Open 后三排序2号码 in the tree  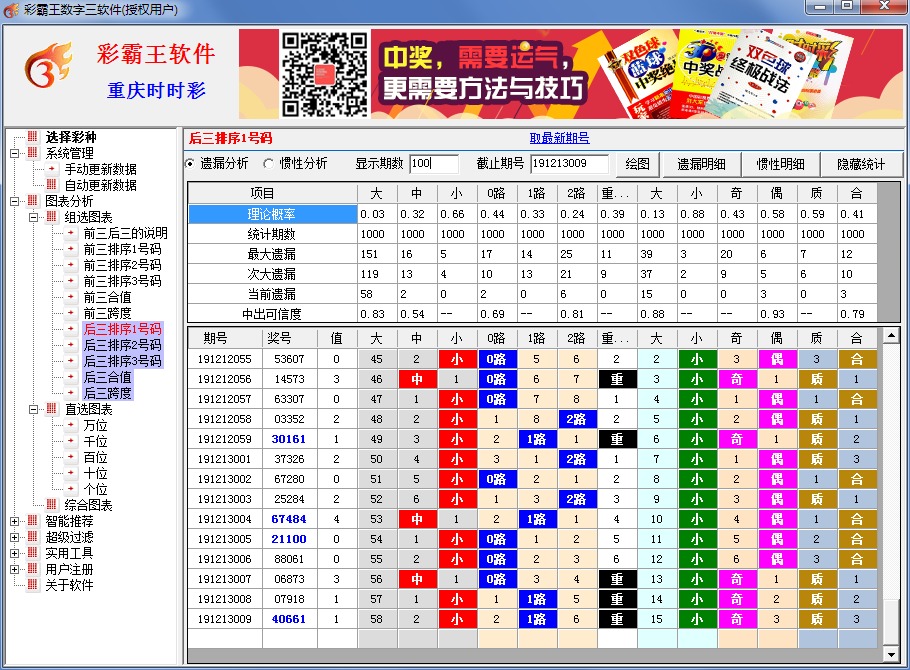coord(121,345)
